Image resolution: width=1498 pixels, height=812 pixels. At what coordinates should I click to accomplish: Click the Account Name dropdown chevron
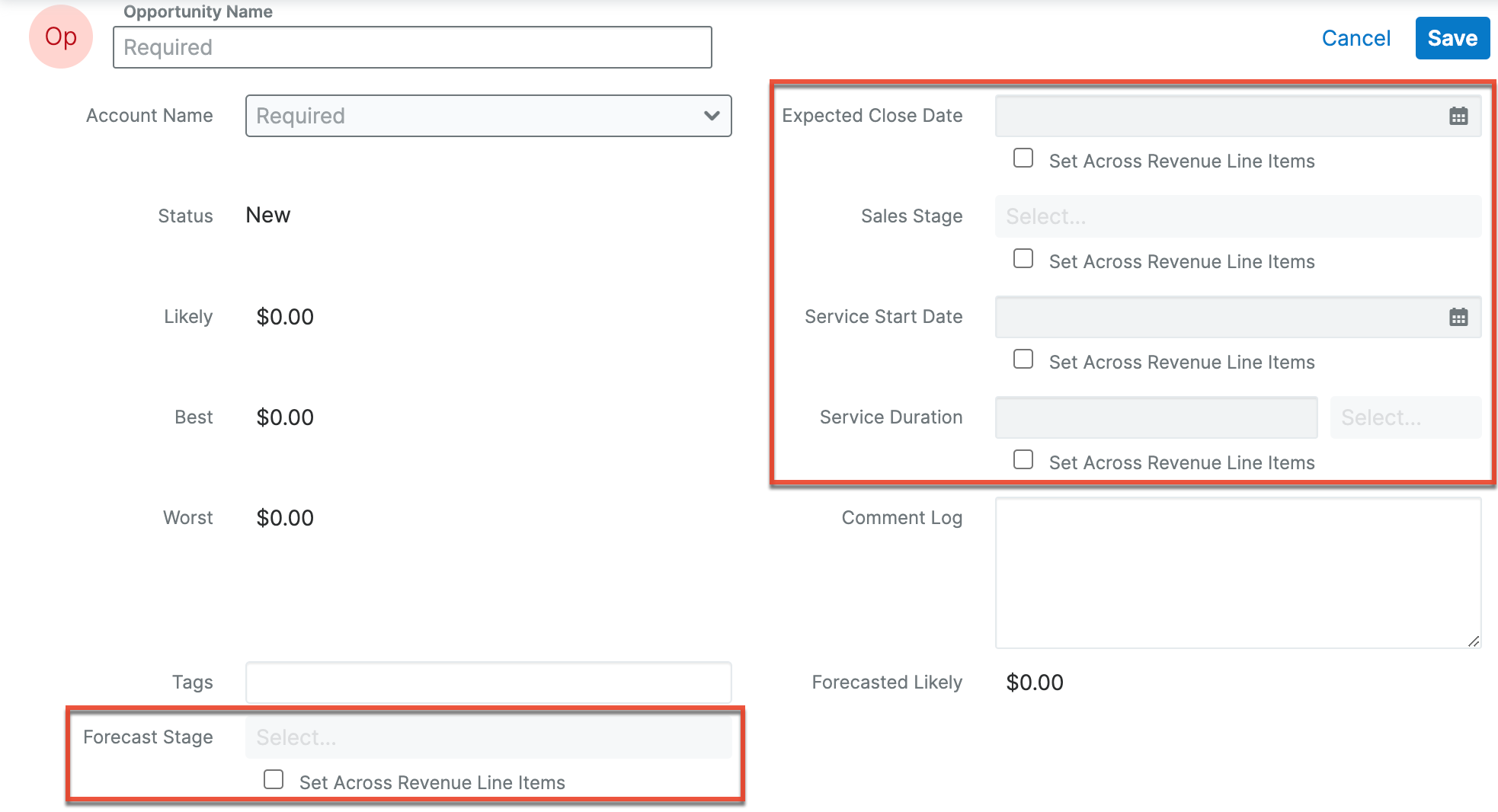coord(711,116)
